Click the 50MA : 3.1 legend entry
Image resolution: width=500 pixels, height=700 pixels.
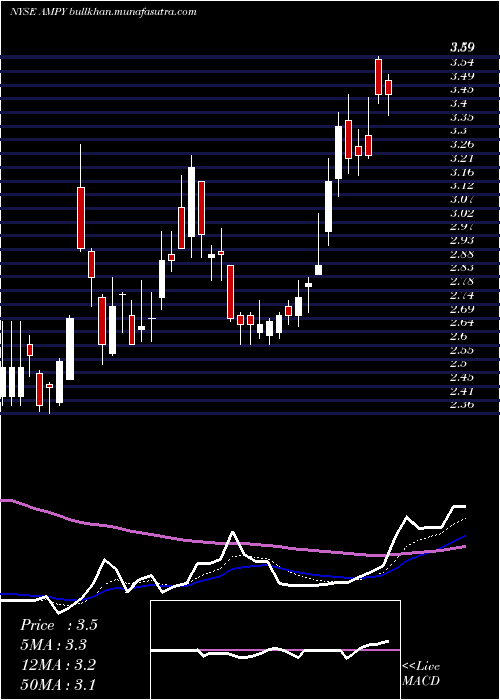58,684
